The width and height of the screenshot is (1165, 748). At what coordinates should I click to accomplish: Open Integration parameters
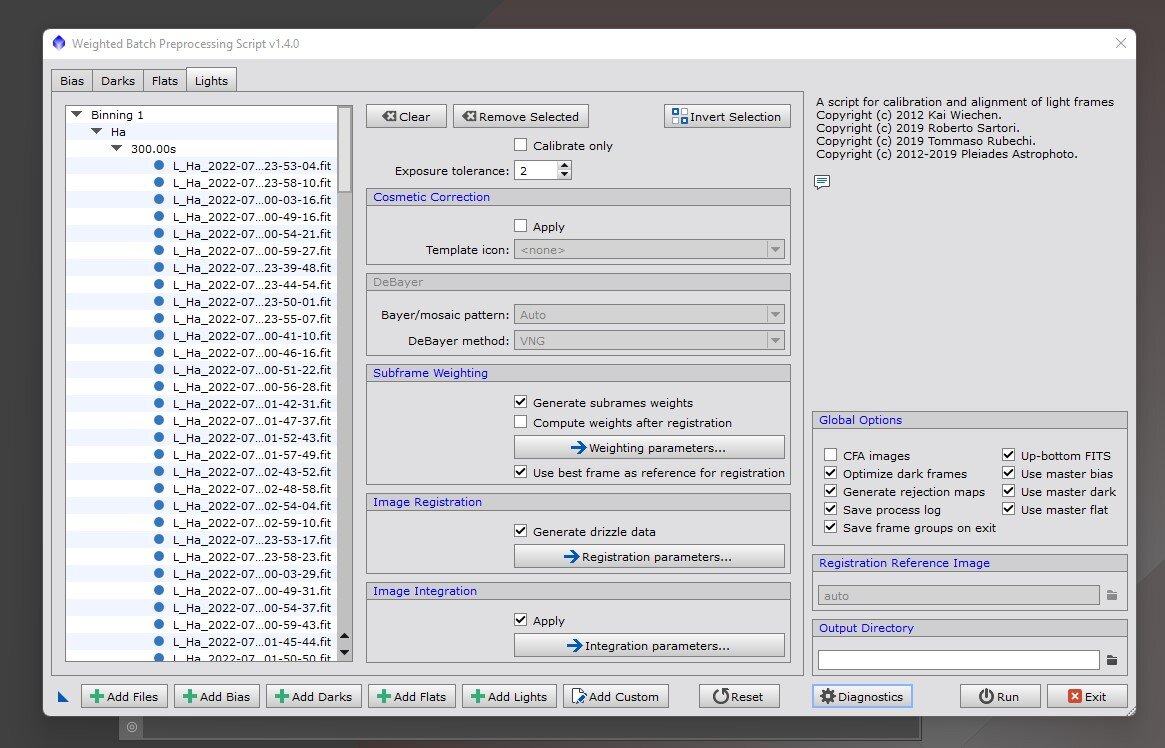coord(649,645)
